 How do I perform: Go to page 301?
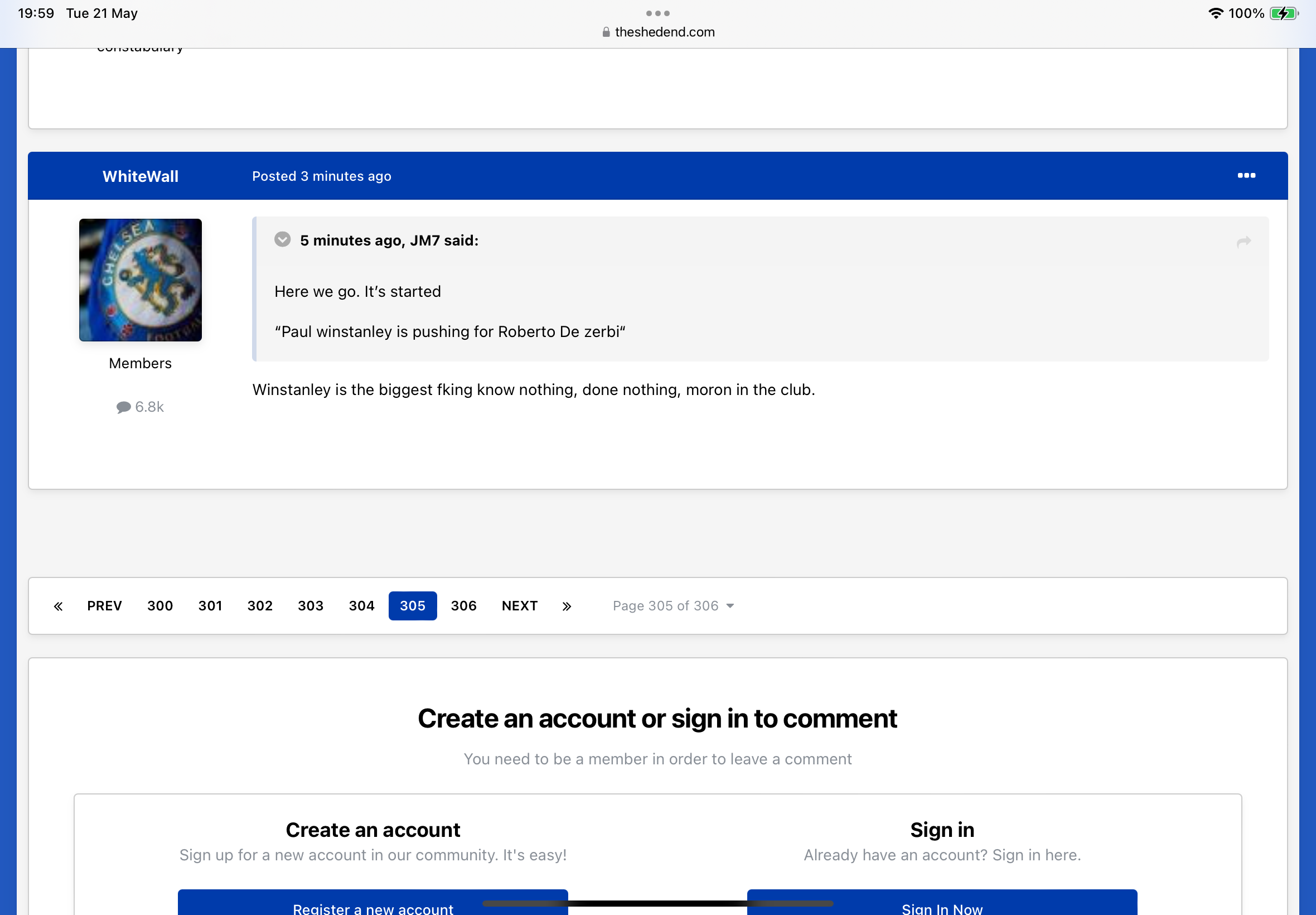coord(210,606)
